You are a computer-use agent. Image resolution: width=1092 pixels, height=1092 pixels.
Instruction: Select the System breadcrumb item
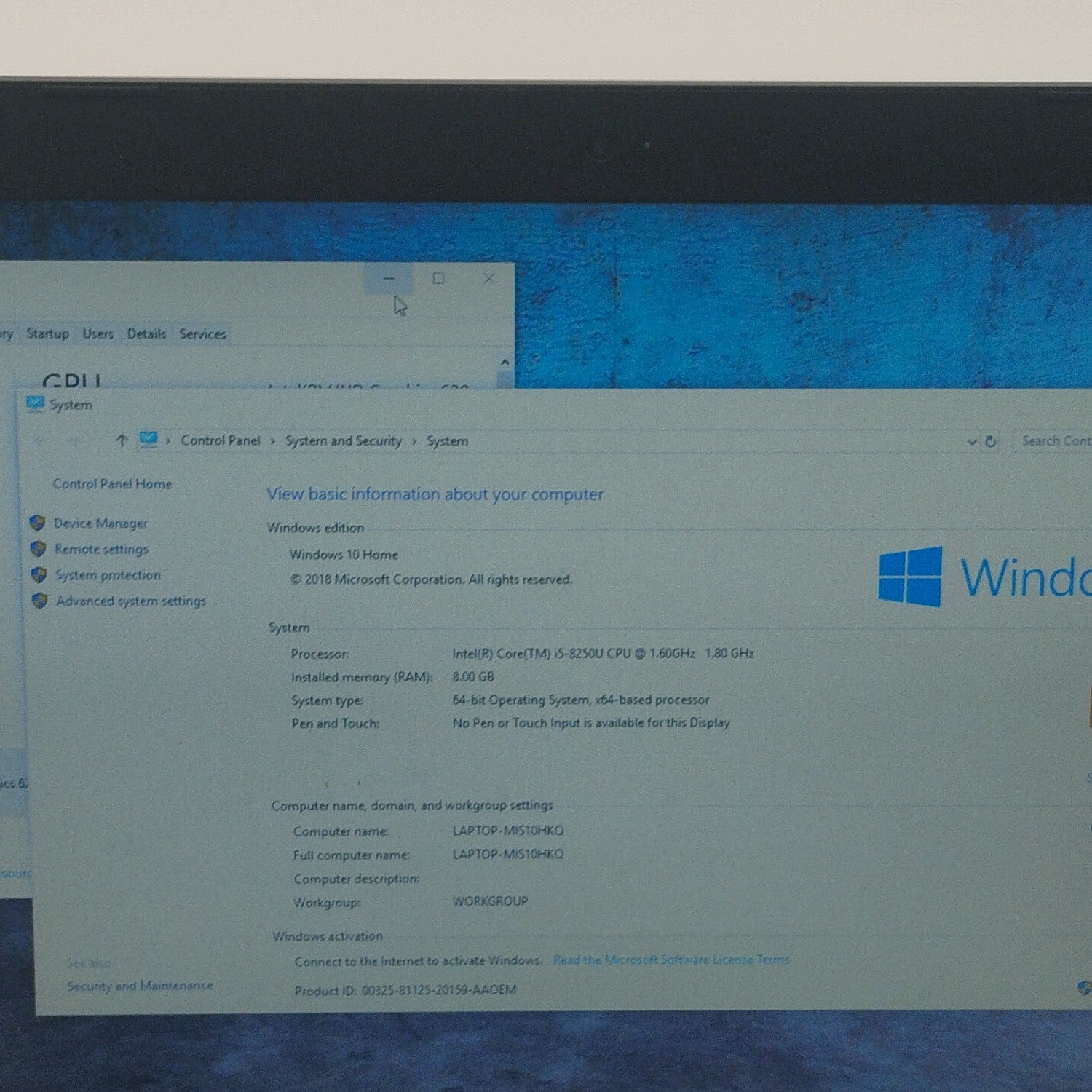coord(447,441)
